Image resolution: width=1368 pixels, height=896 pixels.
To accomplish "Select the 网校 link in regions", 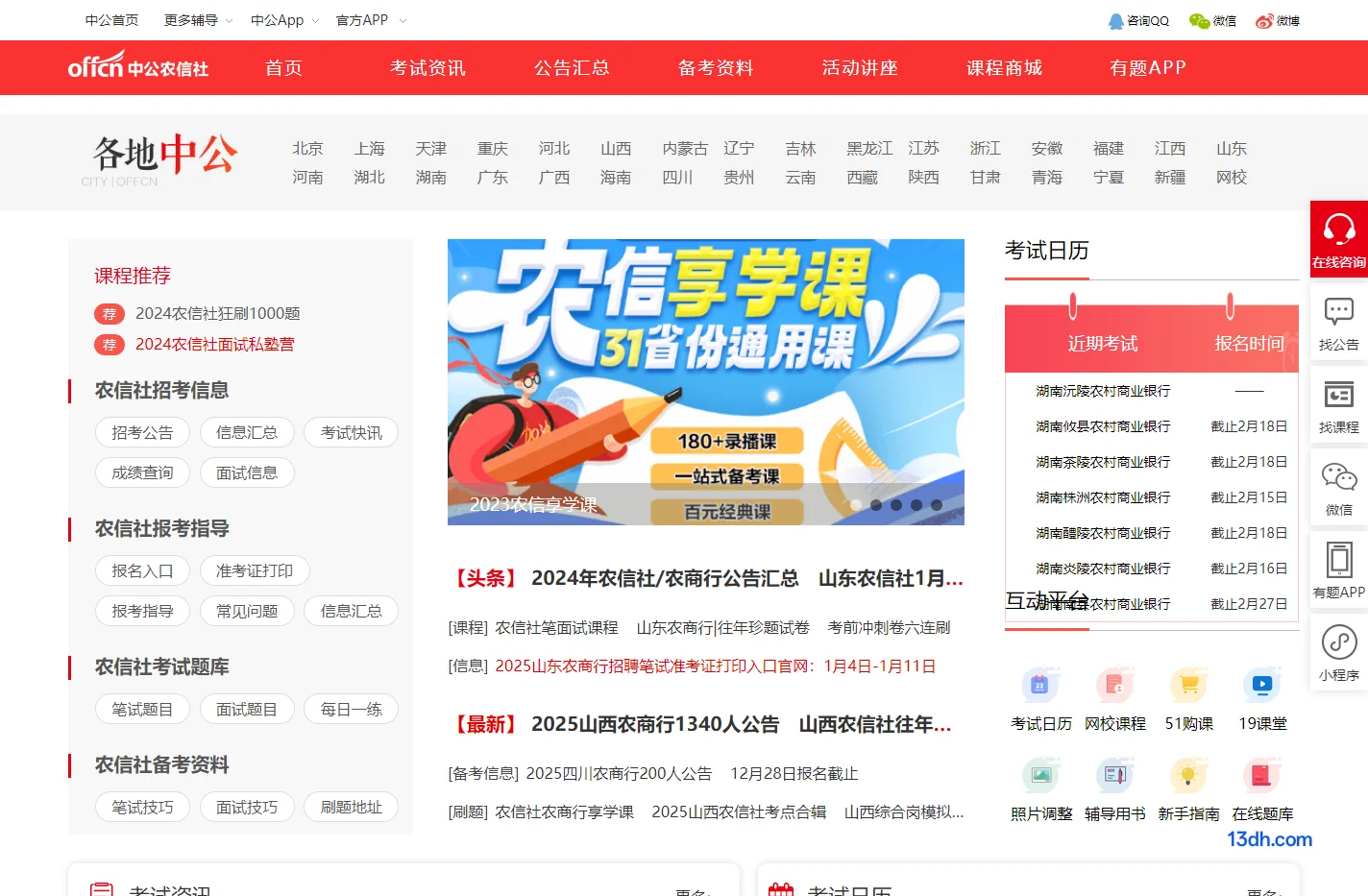I will pos(1231,177).
